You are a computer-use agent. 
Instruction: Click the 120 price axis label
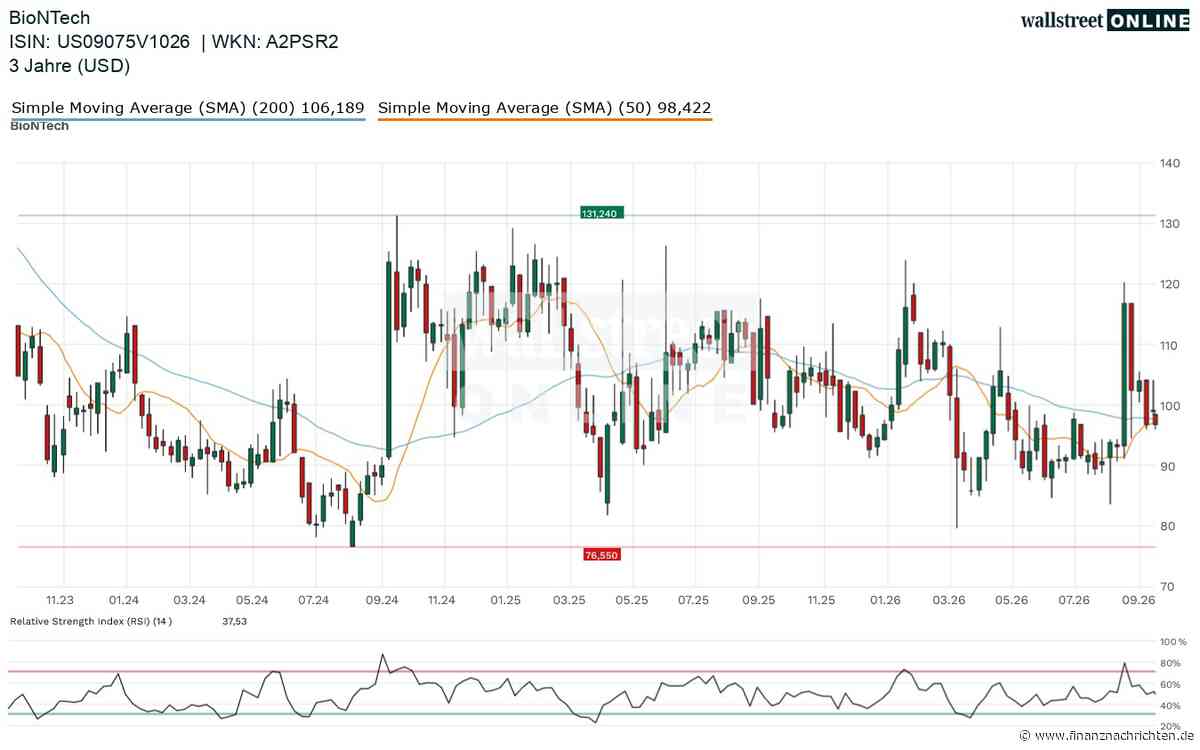coord(1171,285)
